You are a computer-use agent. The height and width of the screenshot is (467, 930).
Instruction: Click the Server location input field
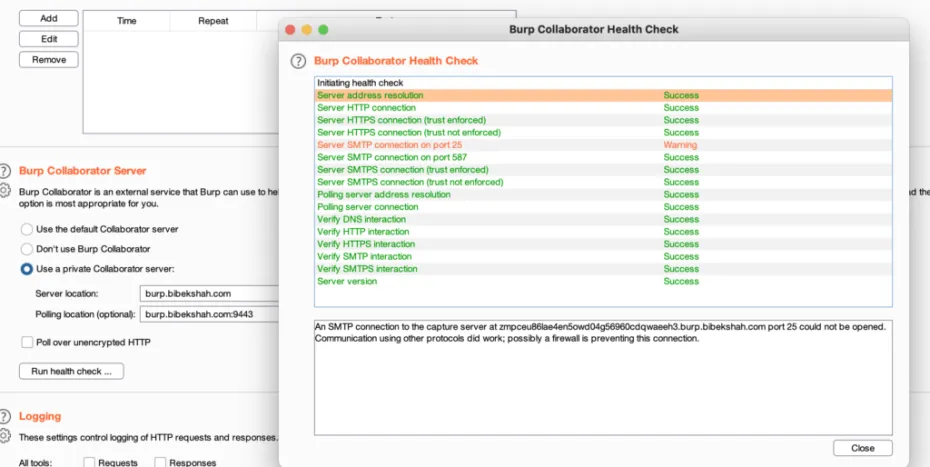click(209, 293)
